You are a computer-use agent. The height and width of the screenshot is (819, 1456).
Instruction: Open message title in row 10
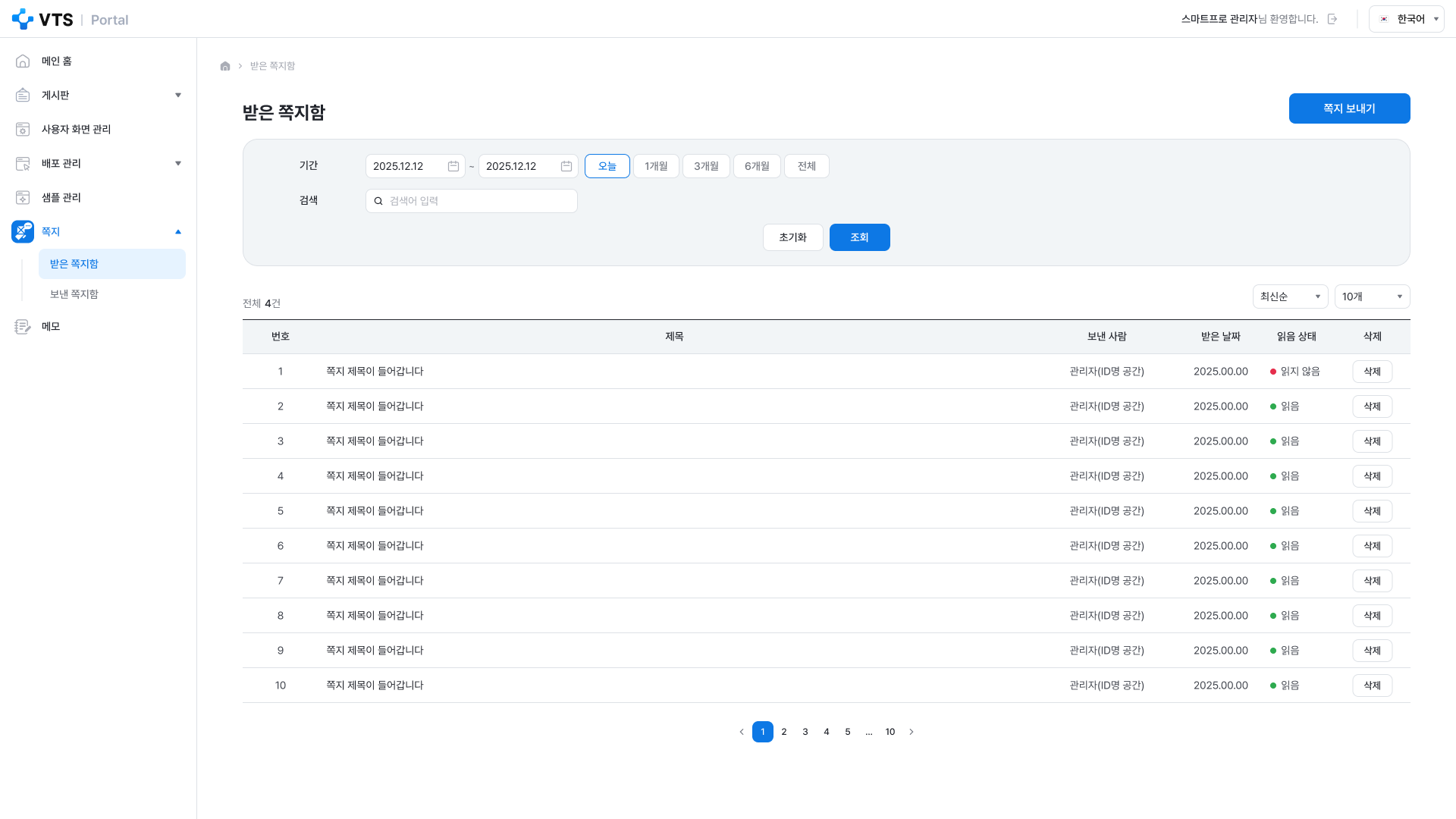coord(375,686)
